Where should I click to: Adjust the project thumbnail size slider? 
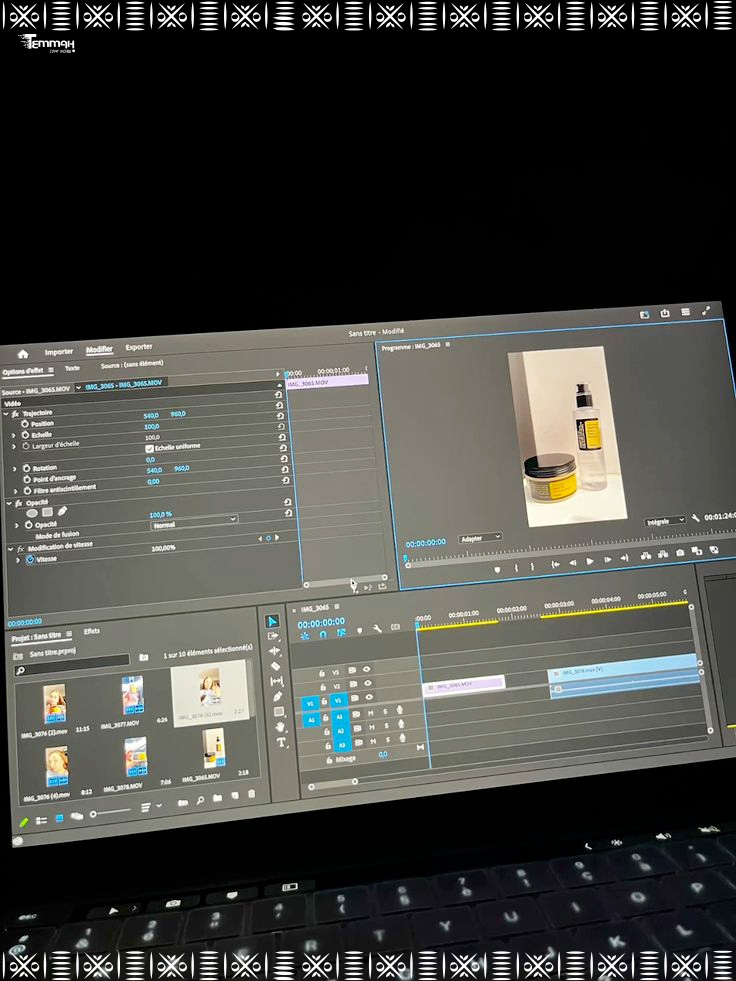click(x=94, y=814)
